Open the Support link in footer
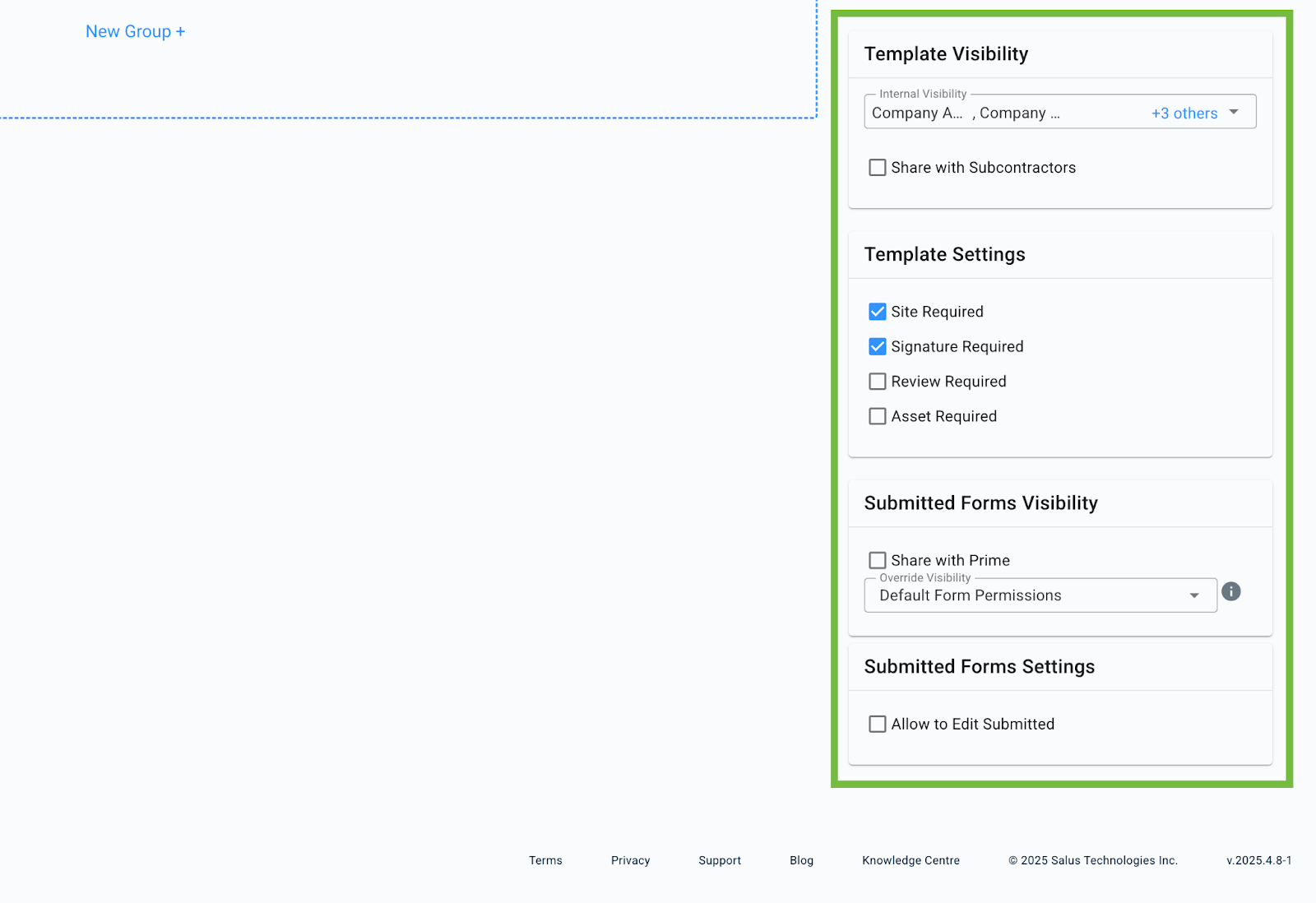The height and width of the screenshot is (903, 1316). tap(720, 860)
